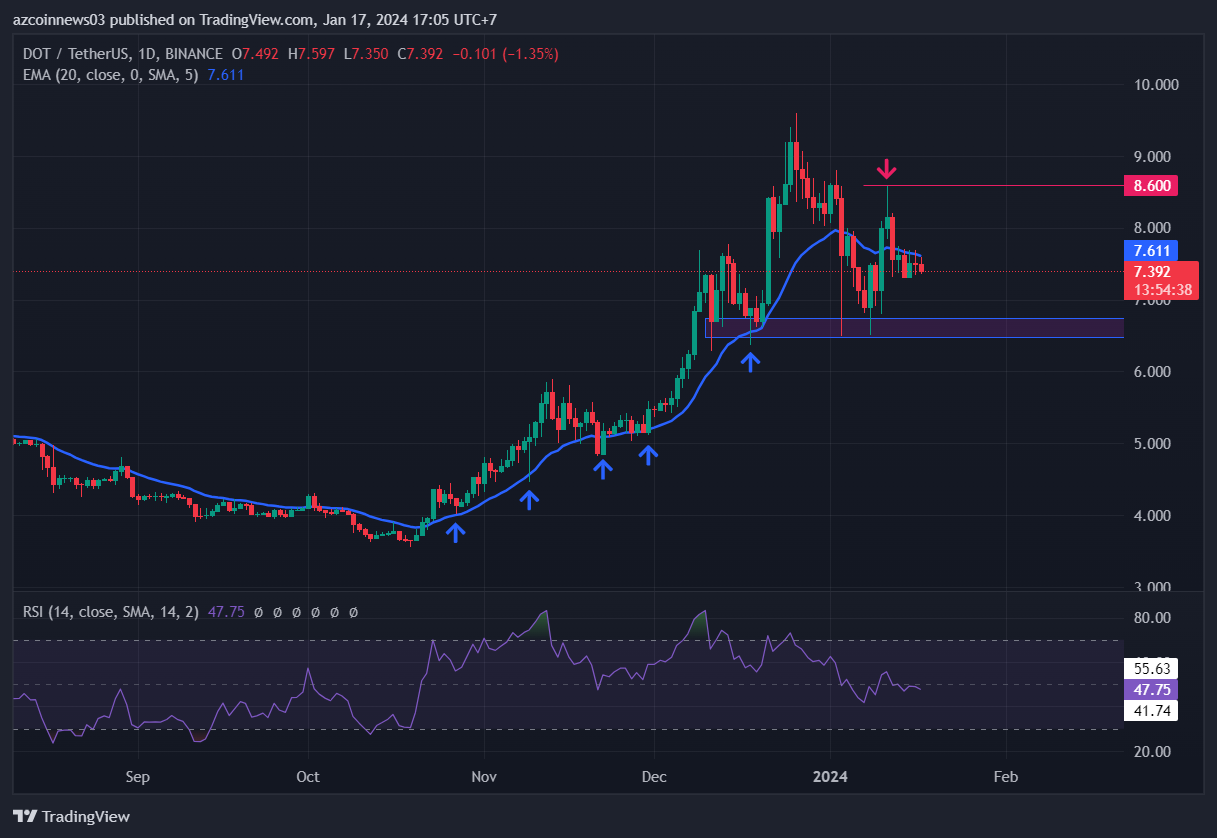Click the blue up arrow under the mid-December candles
1217x838 pixels.
[x=750, y=361]
